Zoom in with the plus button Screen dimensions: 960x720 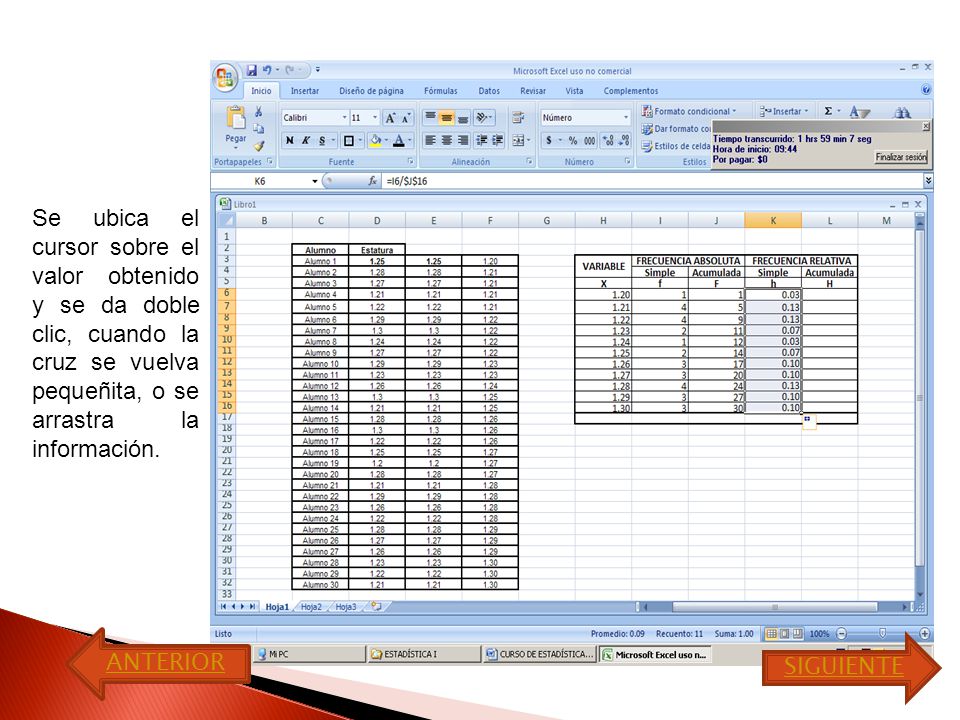pos(924,634)
